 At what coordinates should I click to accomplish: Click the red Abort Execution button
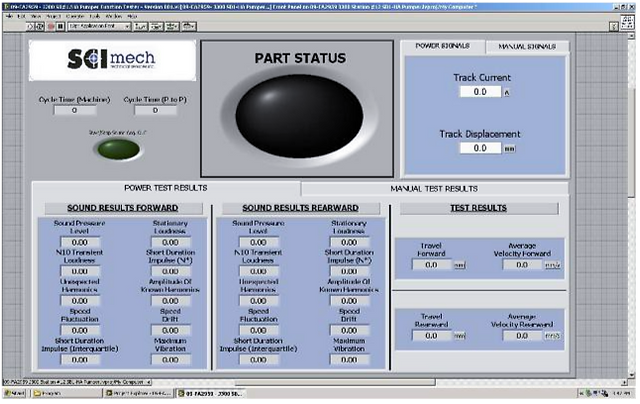click(x=51, y=27)
